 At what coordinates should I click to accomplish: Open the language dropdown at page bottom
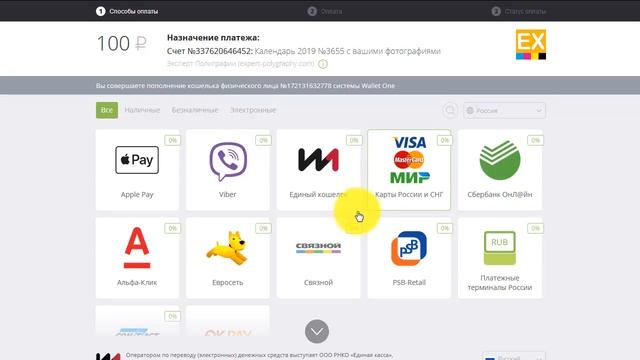pos(514,357)
